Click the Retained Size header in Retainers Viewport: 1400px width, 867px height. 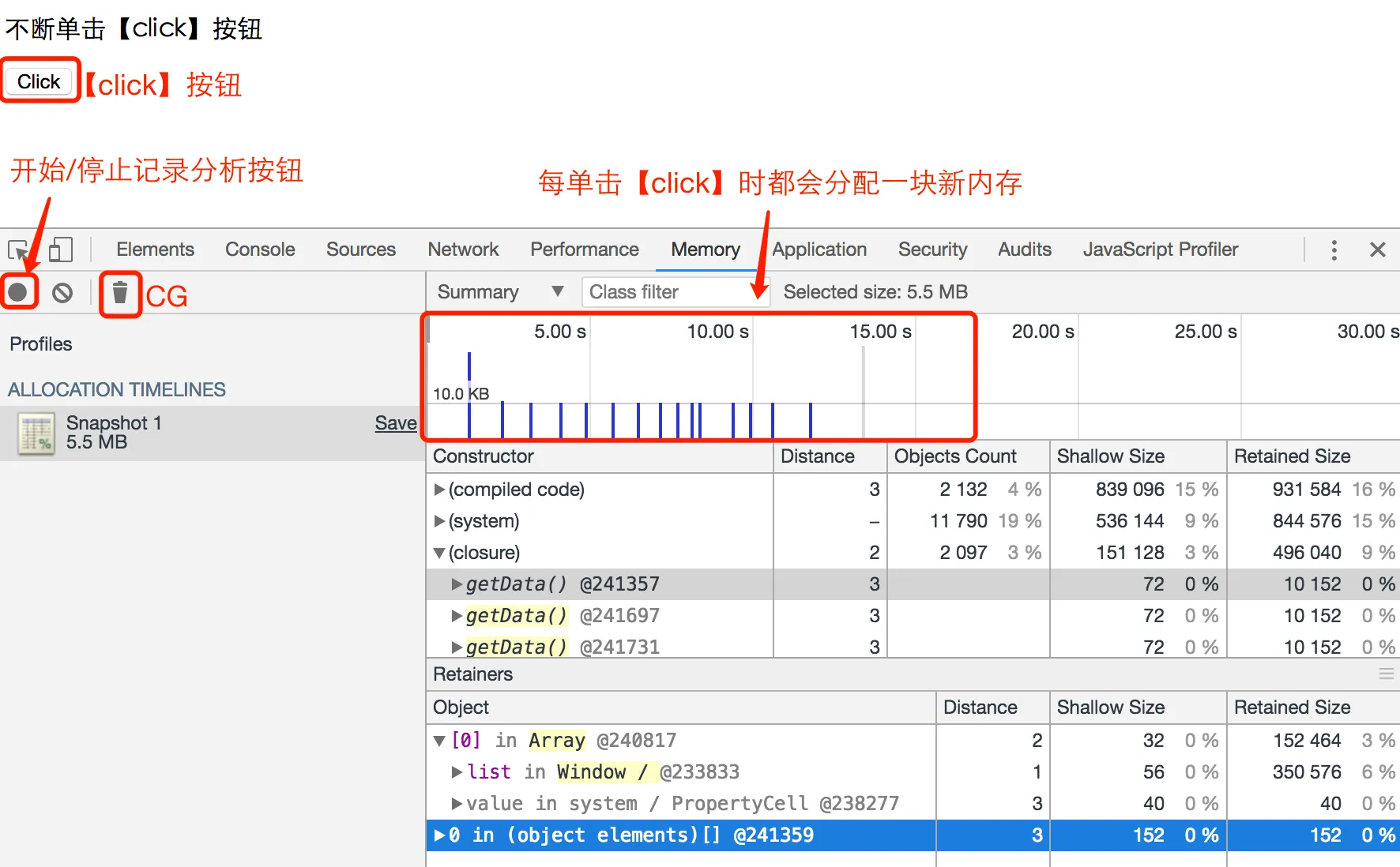[x=1314, y=707]
